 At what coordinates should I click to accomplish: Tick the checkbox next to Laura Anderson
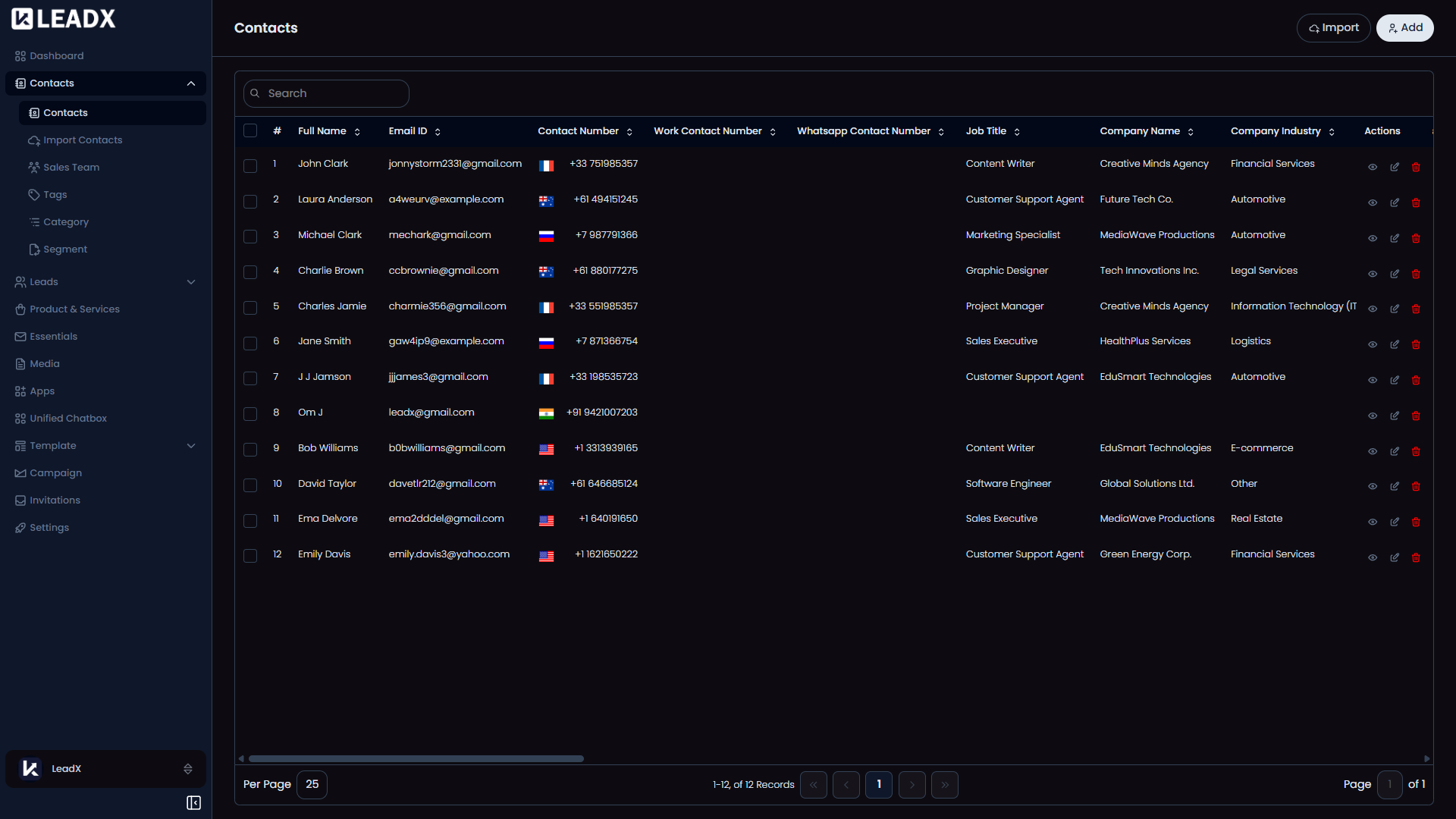(250, 202)
